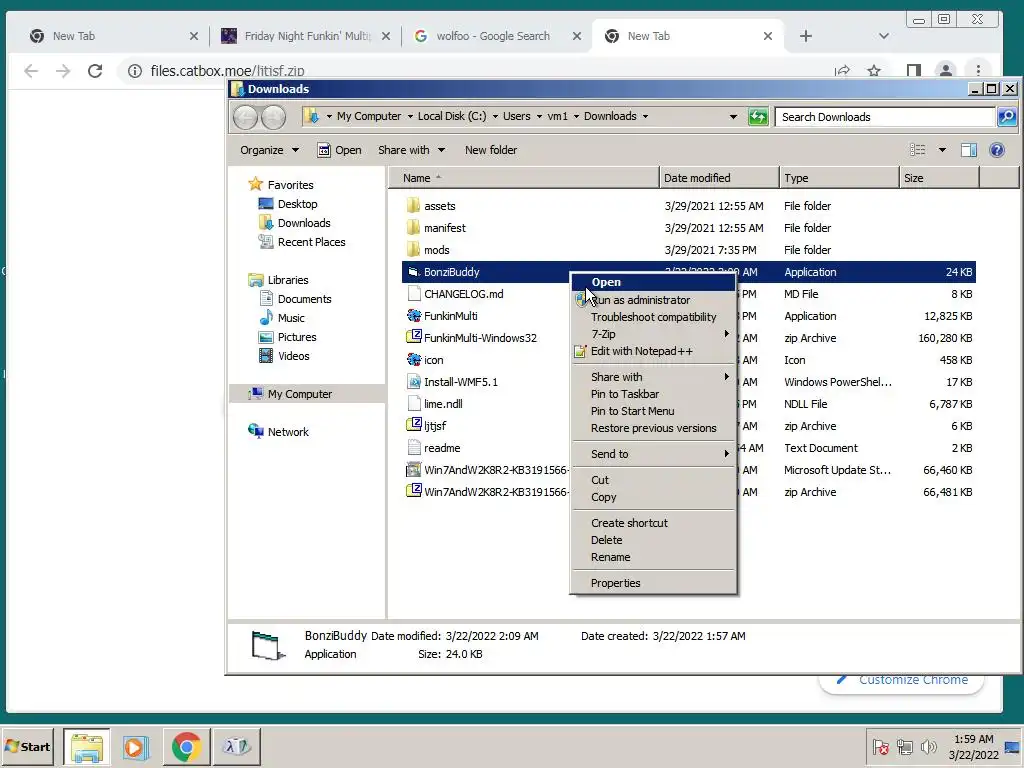
Task: Click Open in the context menu
Action: click(653, 282)
